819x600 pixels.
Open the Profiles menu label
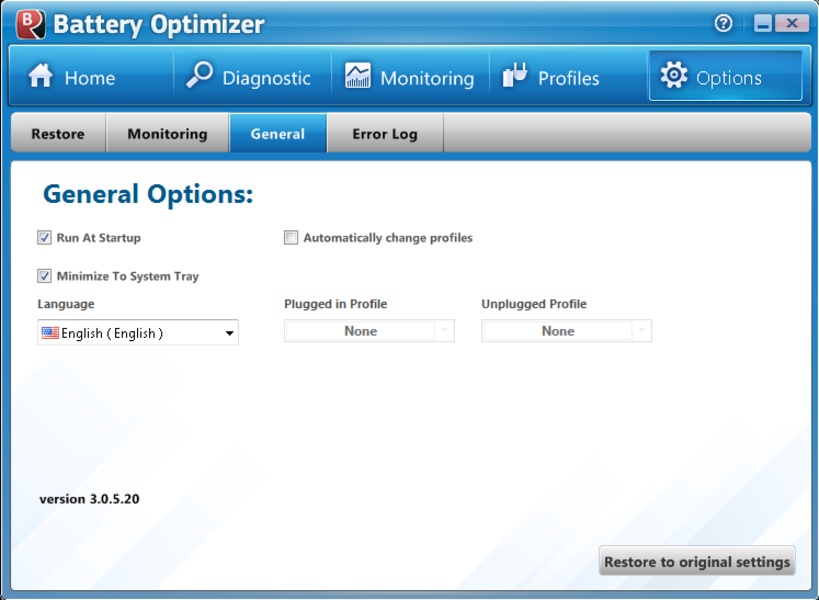[568, 78]
